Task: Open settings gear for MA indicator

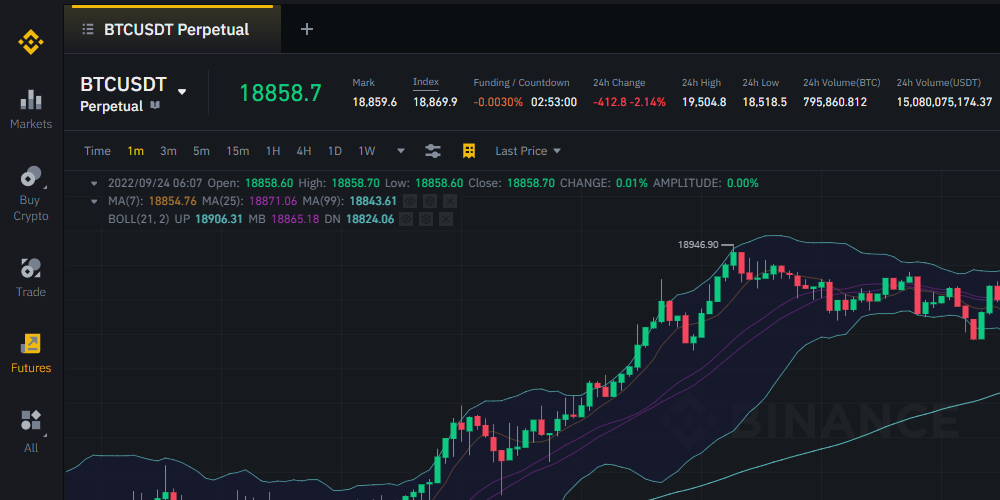Action: pyautogui.click(x=430, y=202)
